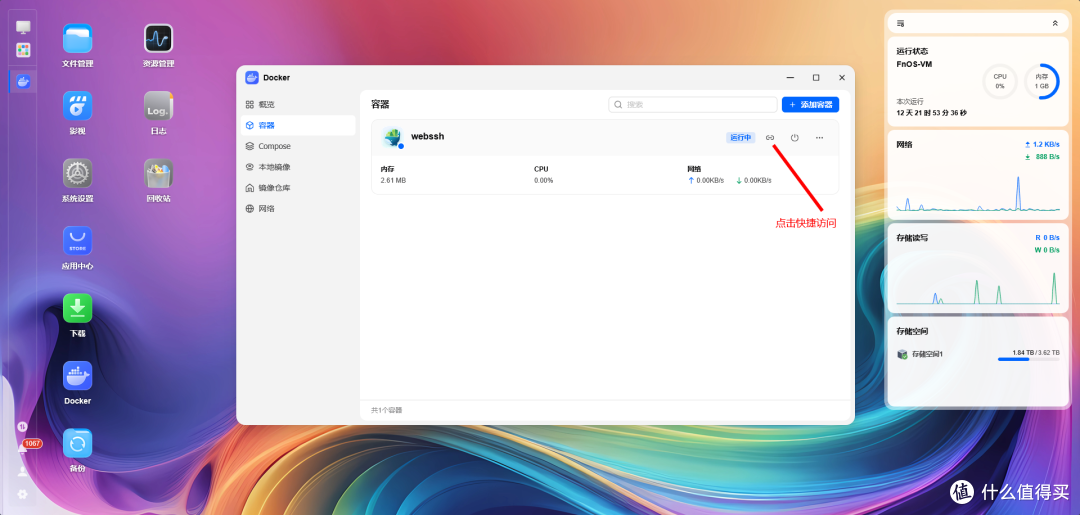
Task: Open the 备份 backup app
Action: pos(77,443)
